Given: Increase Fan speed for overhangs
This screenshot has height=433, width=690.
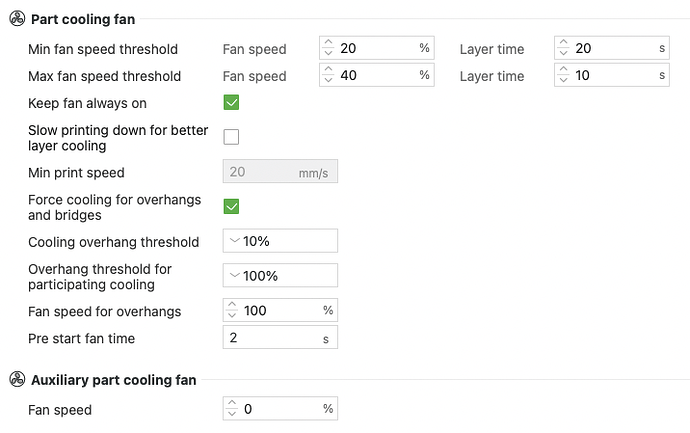Looking at the screenshot, I should click(232, 305).
